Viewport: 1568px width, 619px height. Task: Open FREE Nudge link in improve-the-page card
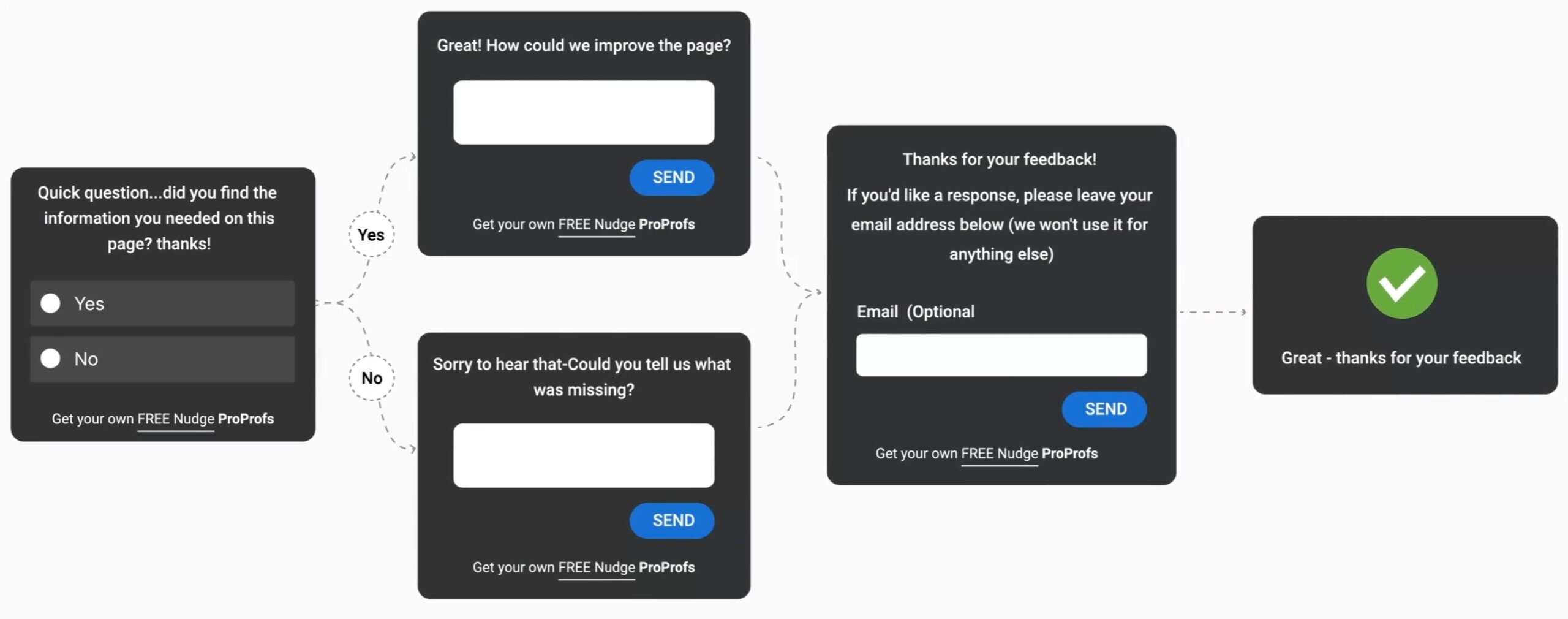tap(597, 224)
